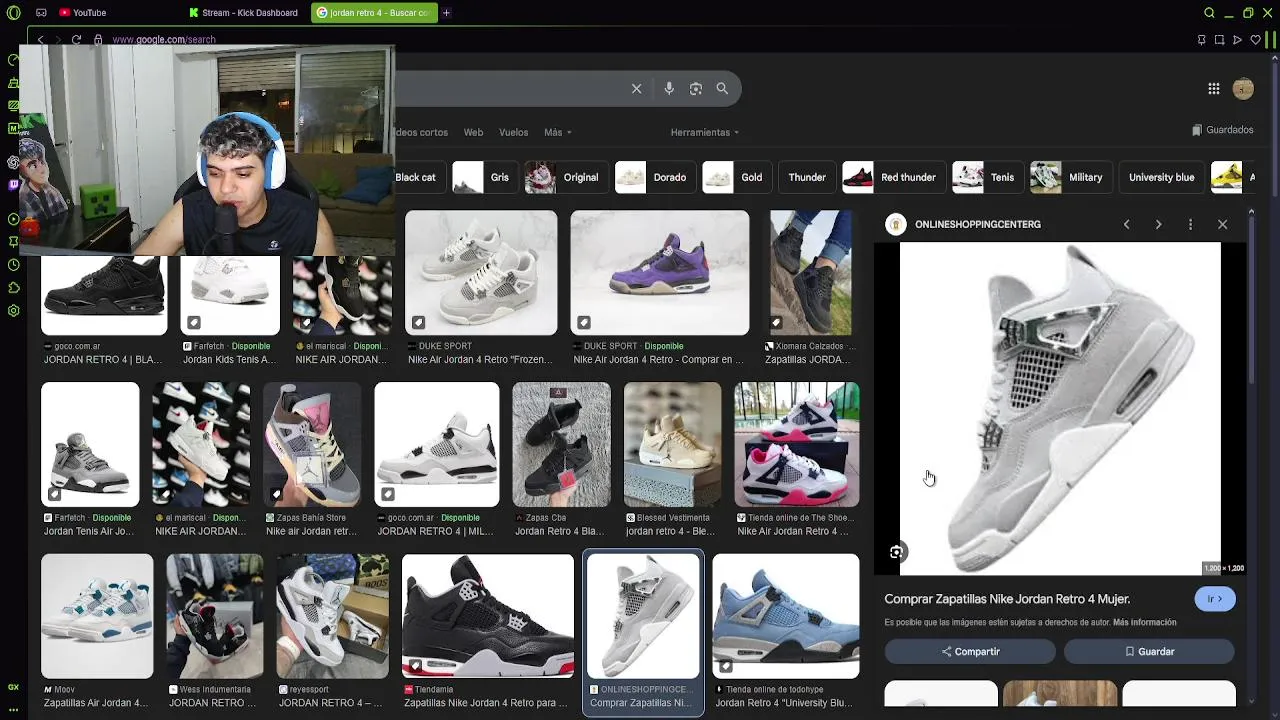Visit the source with the Ir button
Image resolution: width=1280 pixels, height=720 pixels.
[1215, 599]
